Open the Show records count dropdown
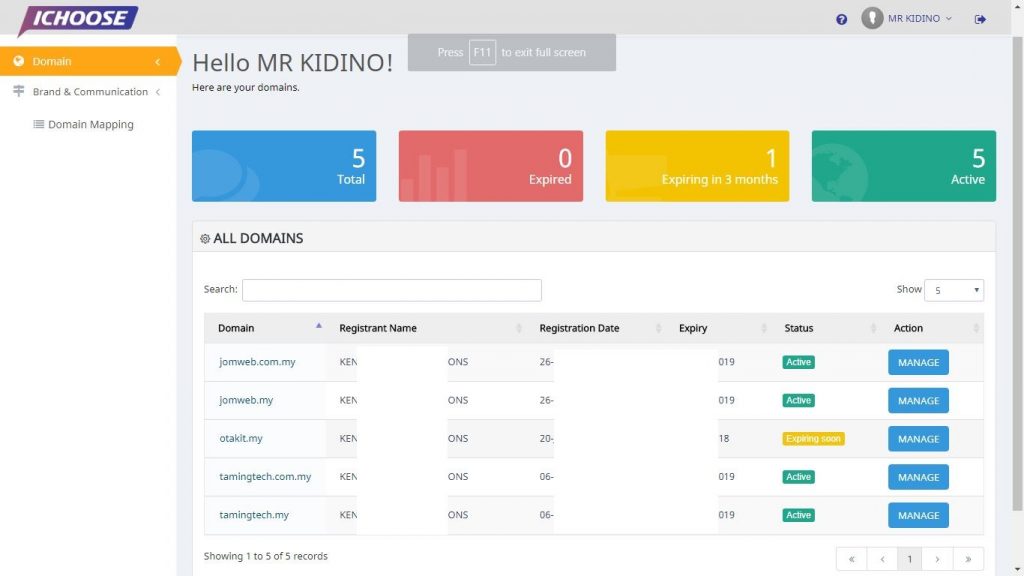The height and width of the screenshot is (576, 1024). click(954, 289)
